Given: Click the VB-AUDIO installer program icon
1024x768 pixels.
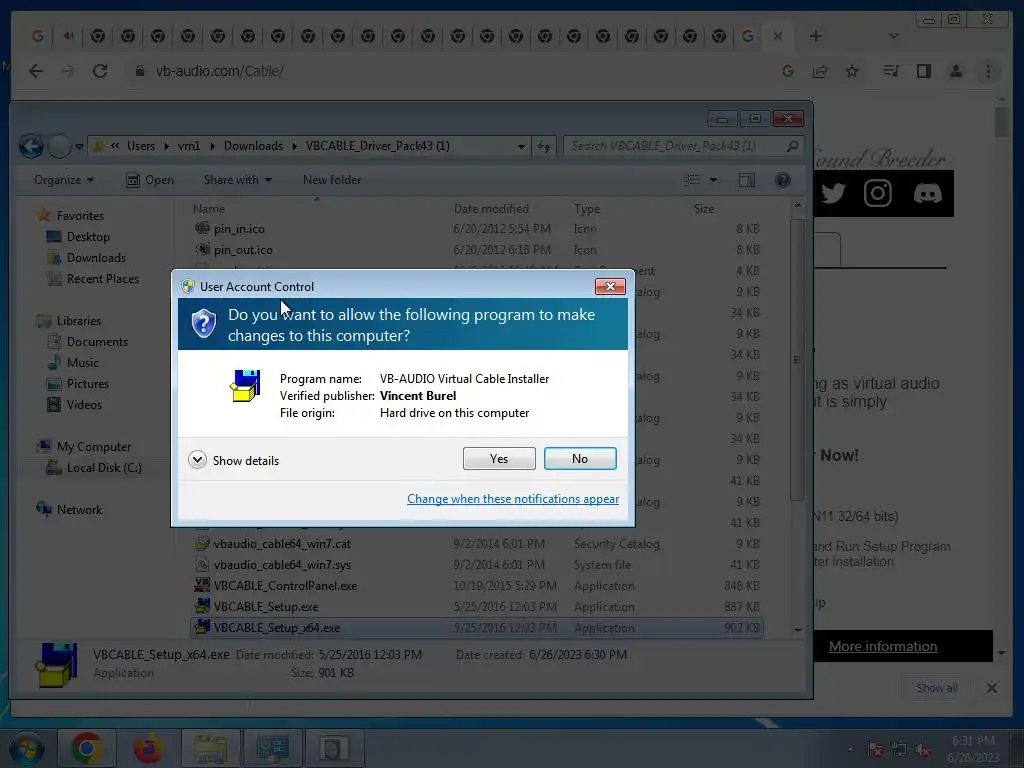Looking at the screenshot, I should click(245, 385).
